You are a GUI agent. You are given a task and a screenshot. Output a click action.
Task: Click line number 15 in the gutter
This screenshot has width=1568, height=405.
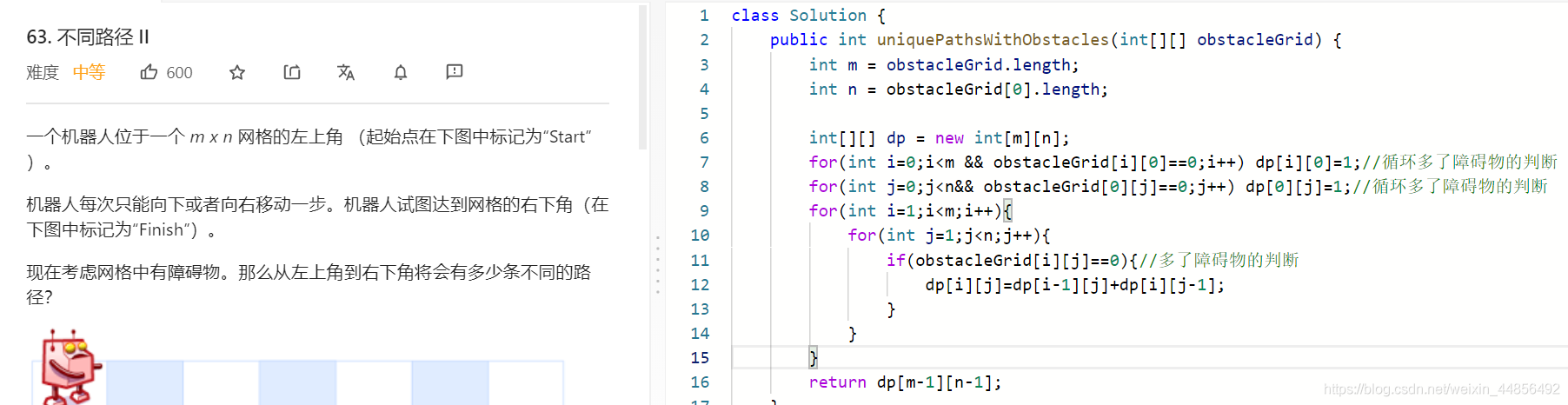point(700,358)
